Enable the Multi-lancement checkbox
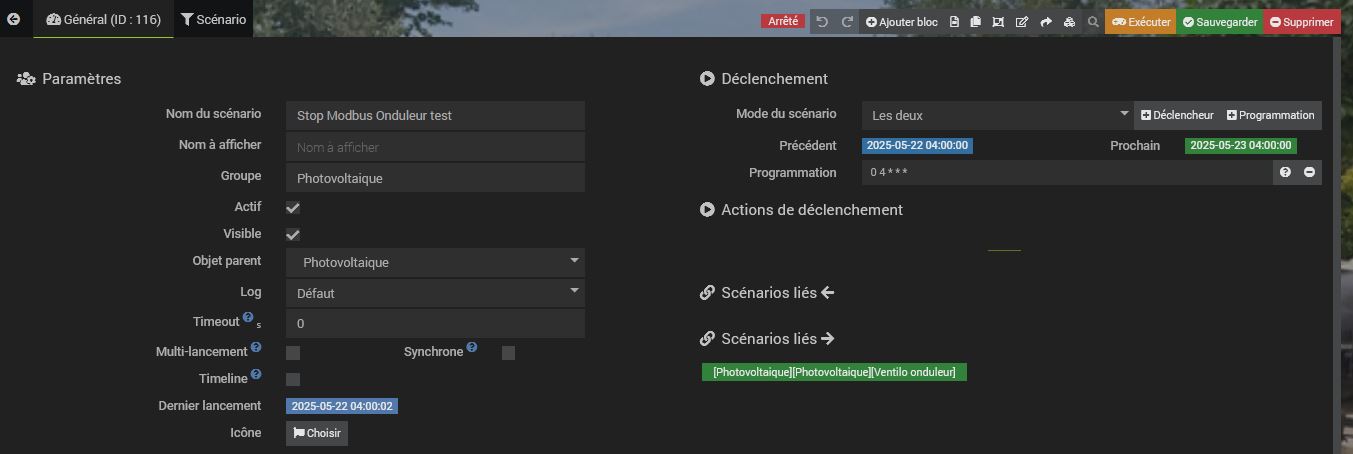 [x=293, y=353]
